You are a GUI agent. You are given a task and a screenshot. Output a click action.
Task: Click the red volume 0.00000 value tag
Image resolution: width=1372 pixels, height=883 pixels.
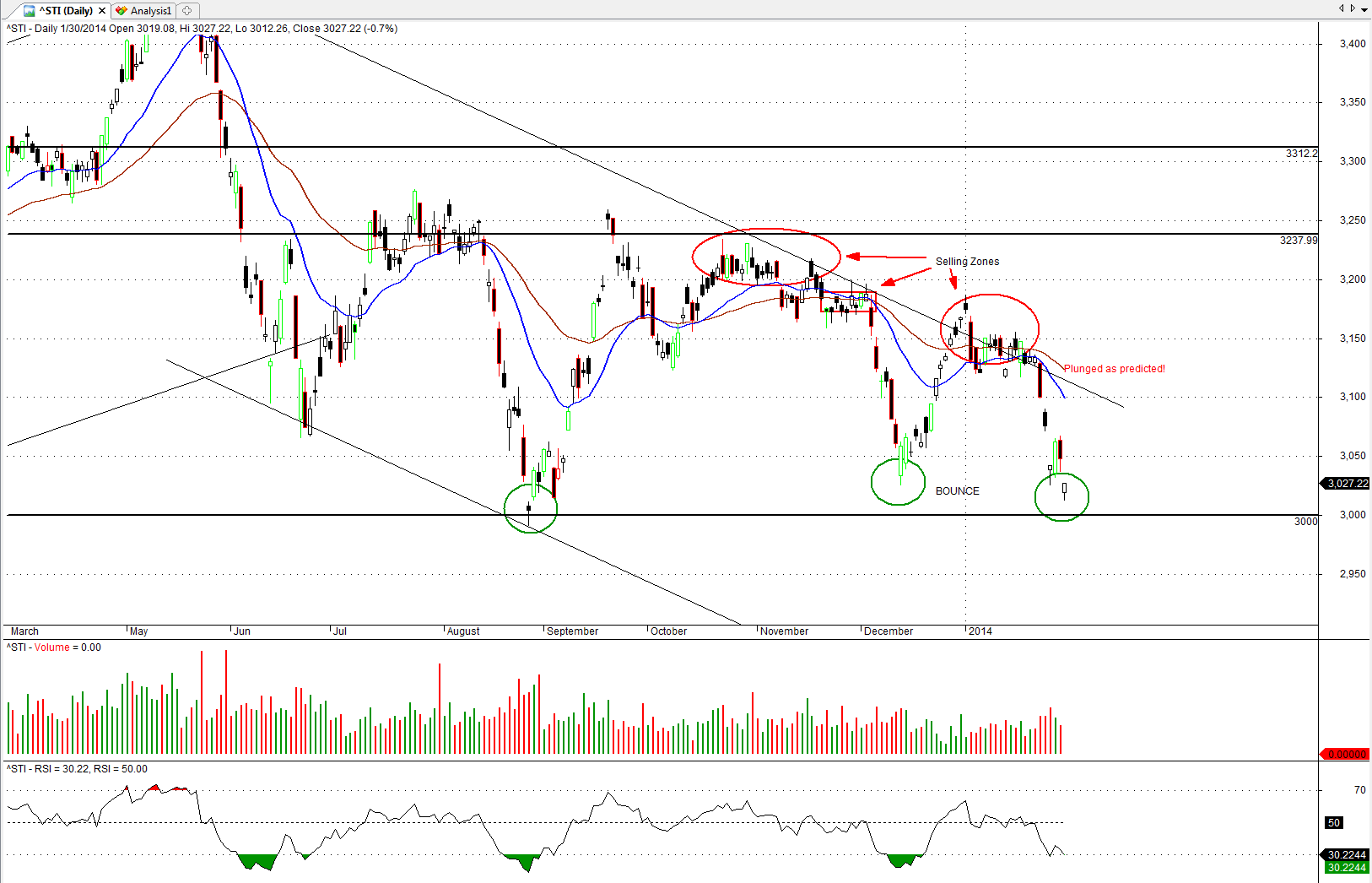pyautogui.click(x=1346, y=755)
